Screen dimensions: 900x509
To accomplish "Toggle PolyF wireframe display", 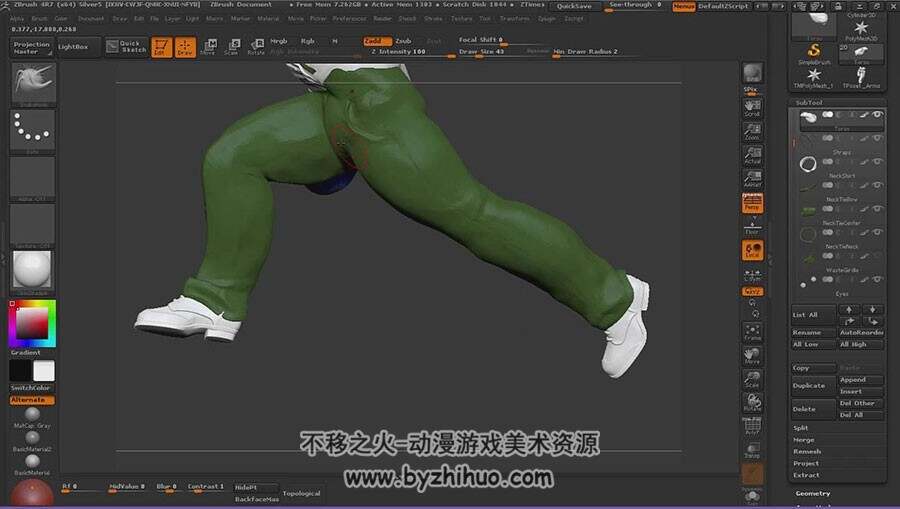I will [752, 426].
